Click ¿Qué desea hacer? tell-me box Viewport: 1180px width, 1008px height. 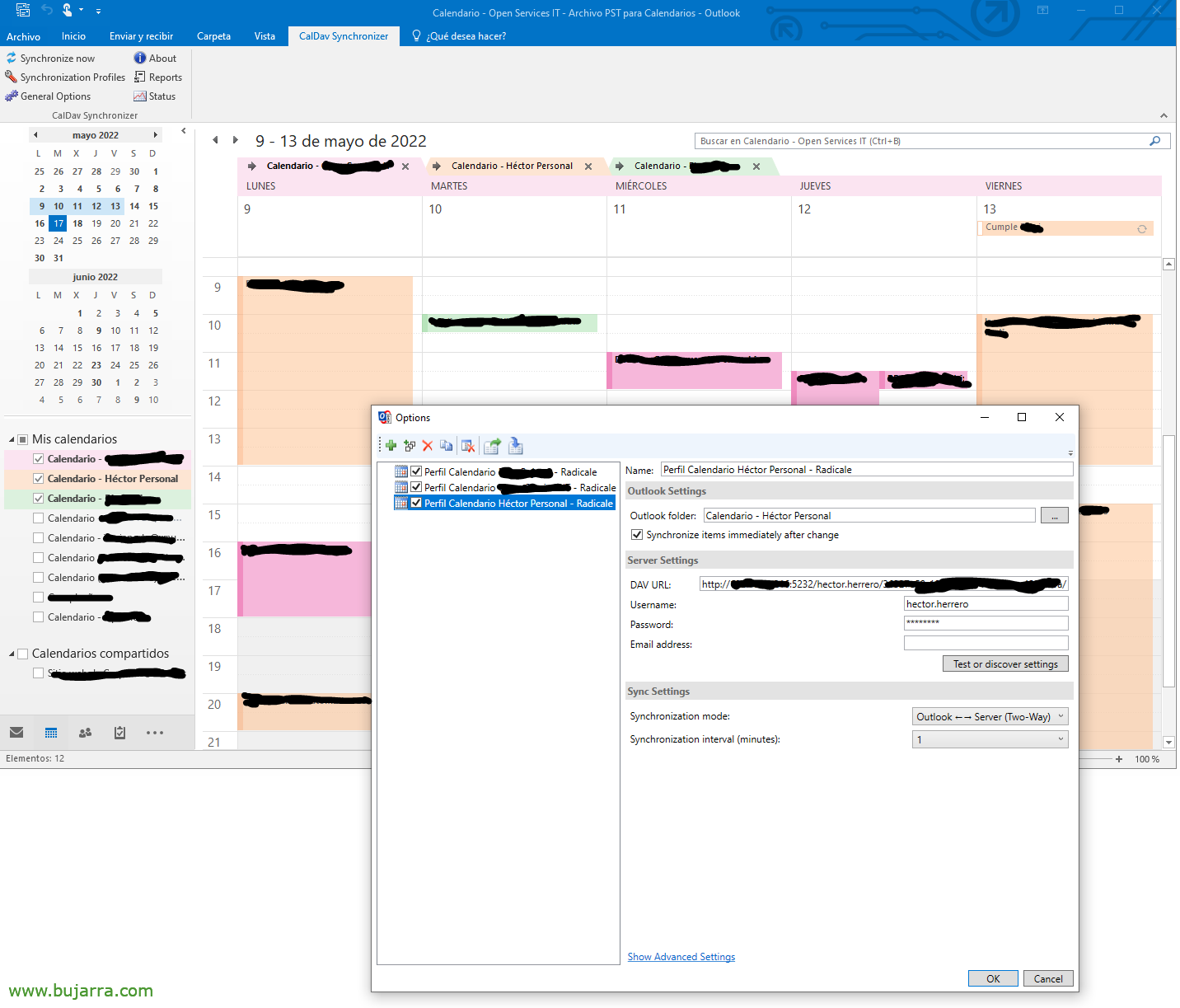tap(459, 36)
